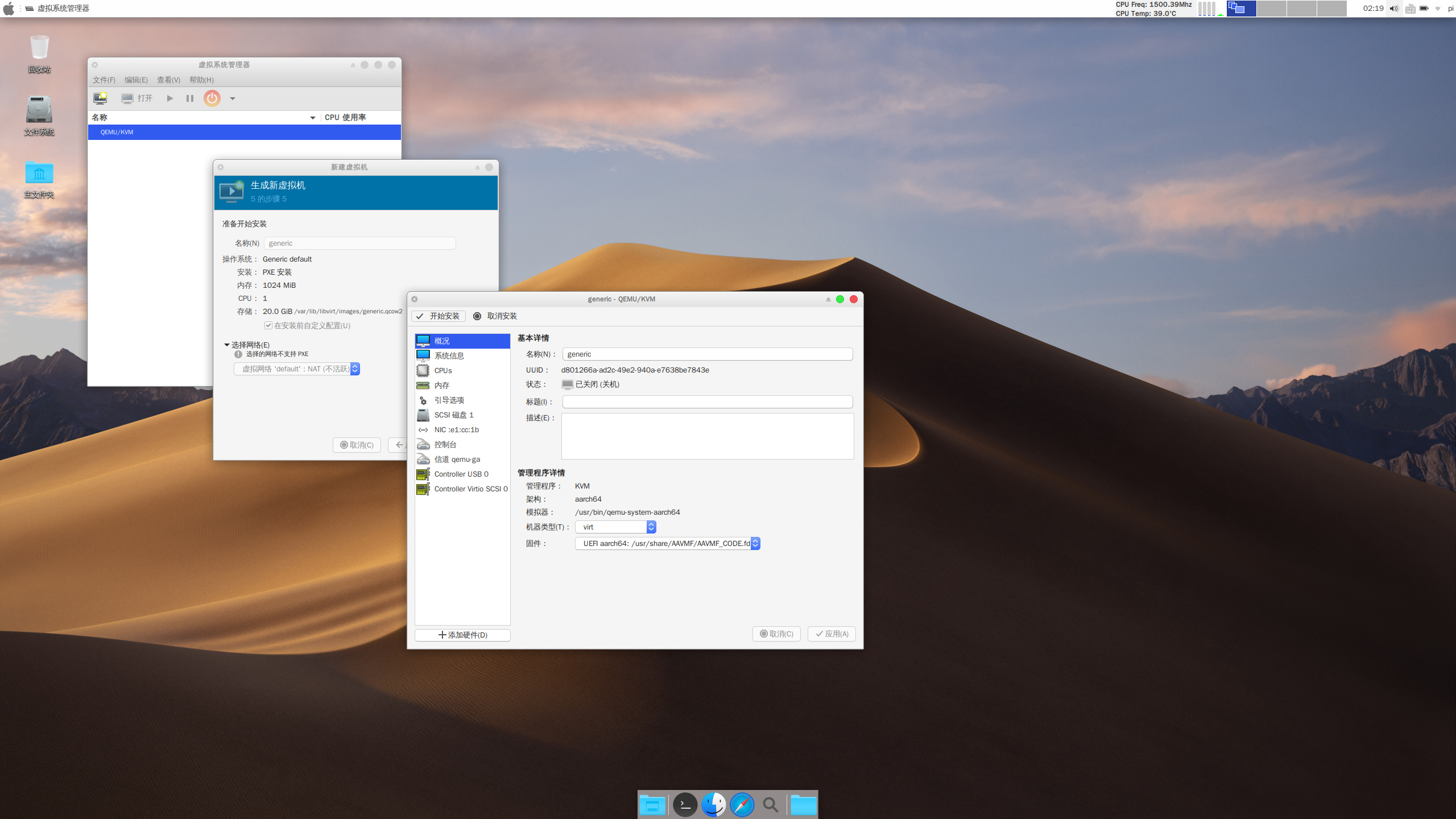Click the Apple logo menu in top bar
This screenshot has height=819, width=1456.
point(9,9)
